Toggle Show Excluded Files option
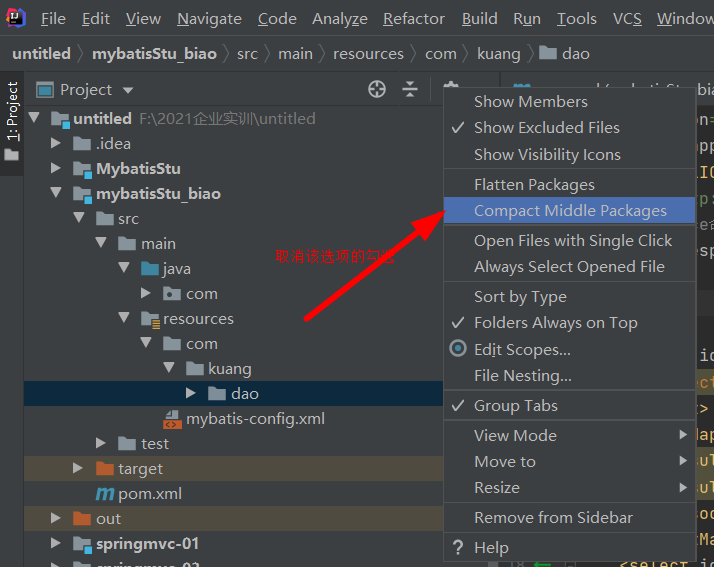 coord(546,128)
